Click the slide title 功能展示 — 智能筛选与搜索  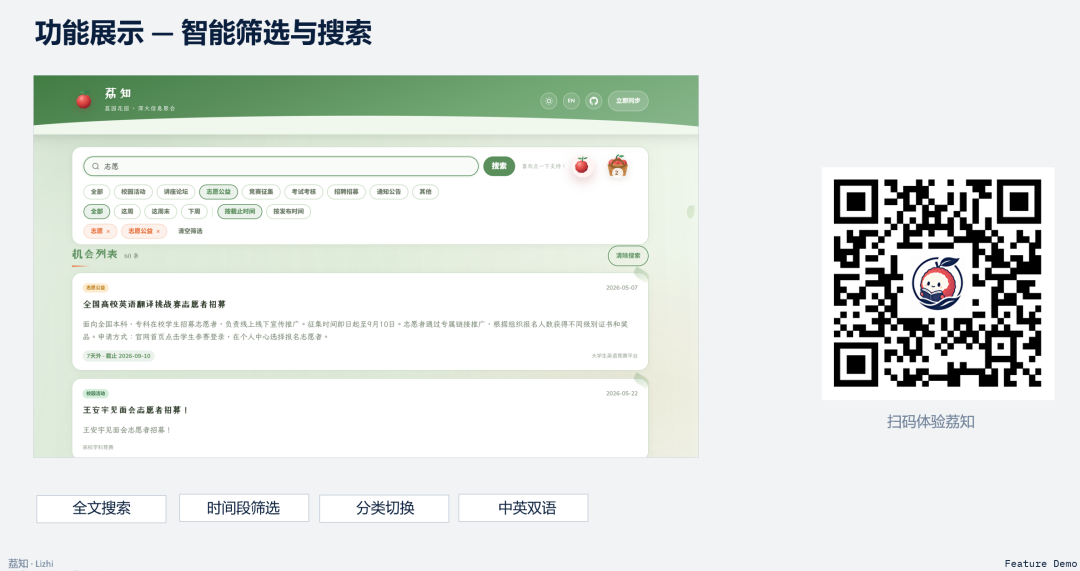click(x=203, y=33)
